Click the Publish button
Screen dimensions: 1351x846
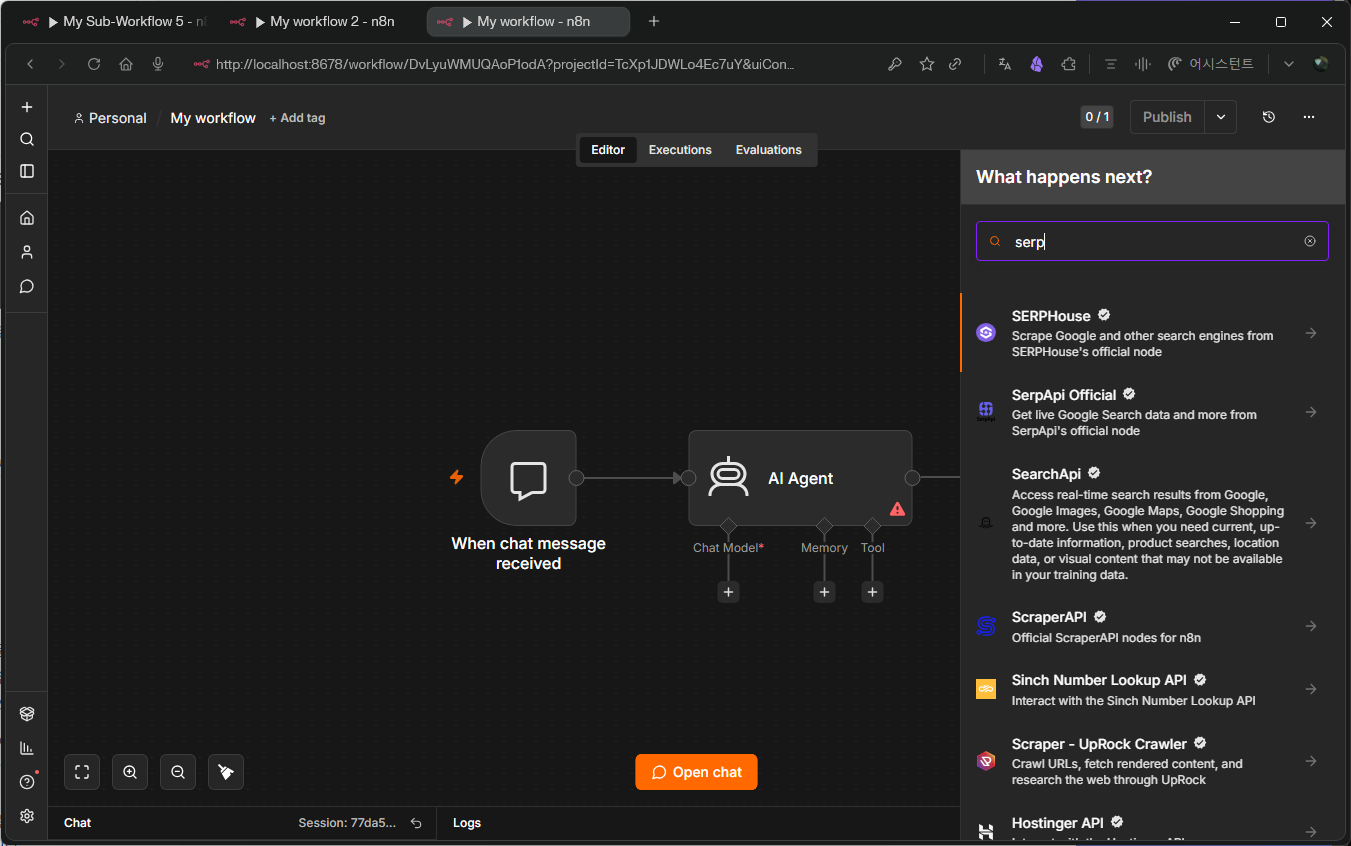point(1167,117)
